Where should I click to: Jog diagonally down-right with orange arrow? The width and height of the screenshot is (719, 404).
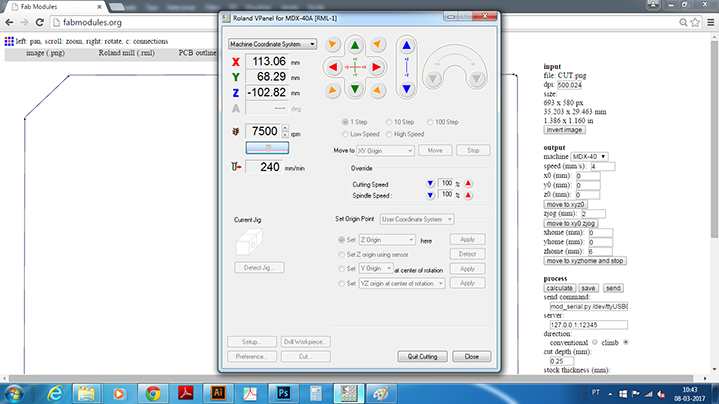point(377,90)
